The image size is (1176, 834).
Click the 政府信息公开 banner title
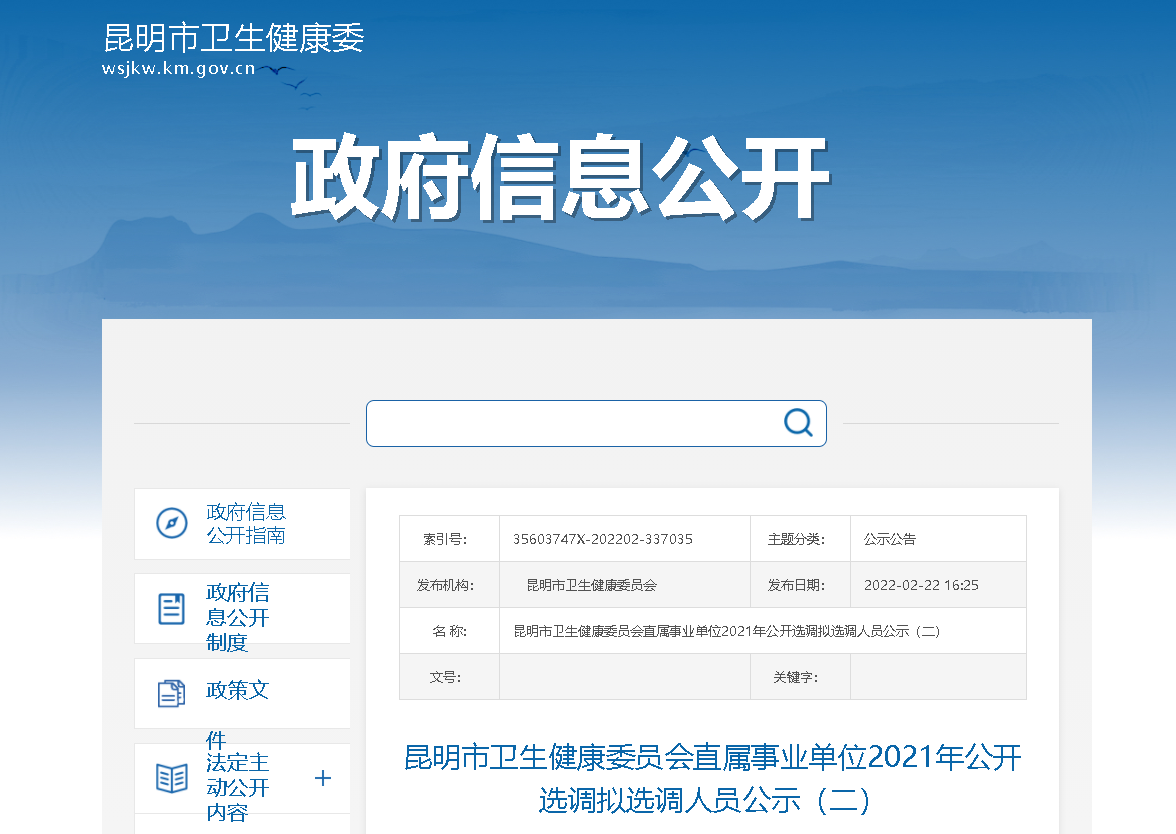560,179
